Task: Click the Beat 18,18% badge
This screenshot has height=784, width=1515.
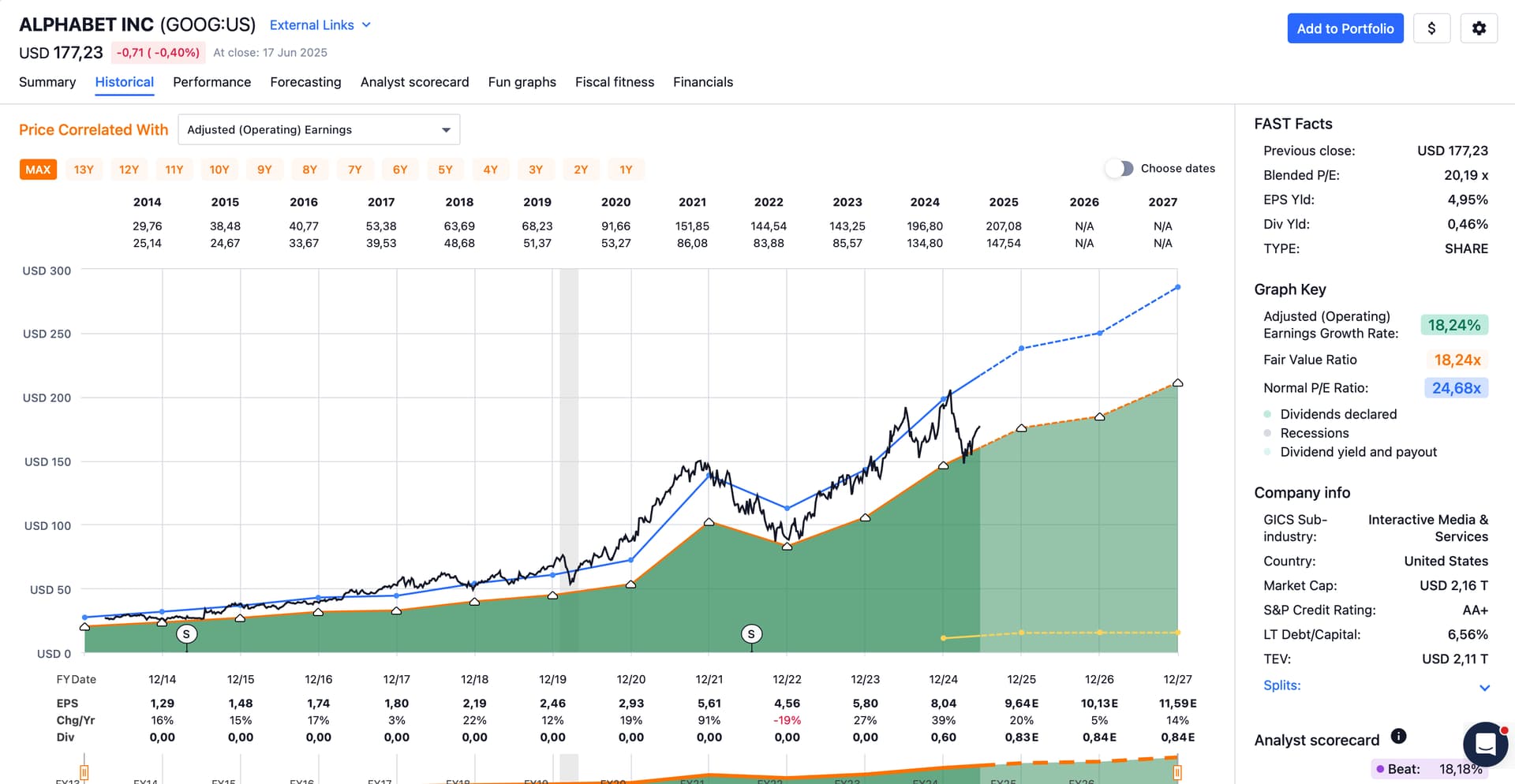Action: point(1428,769)
